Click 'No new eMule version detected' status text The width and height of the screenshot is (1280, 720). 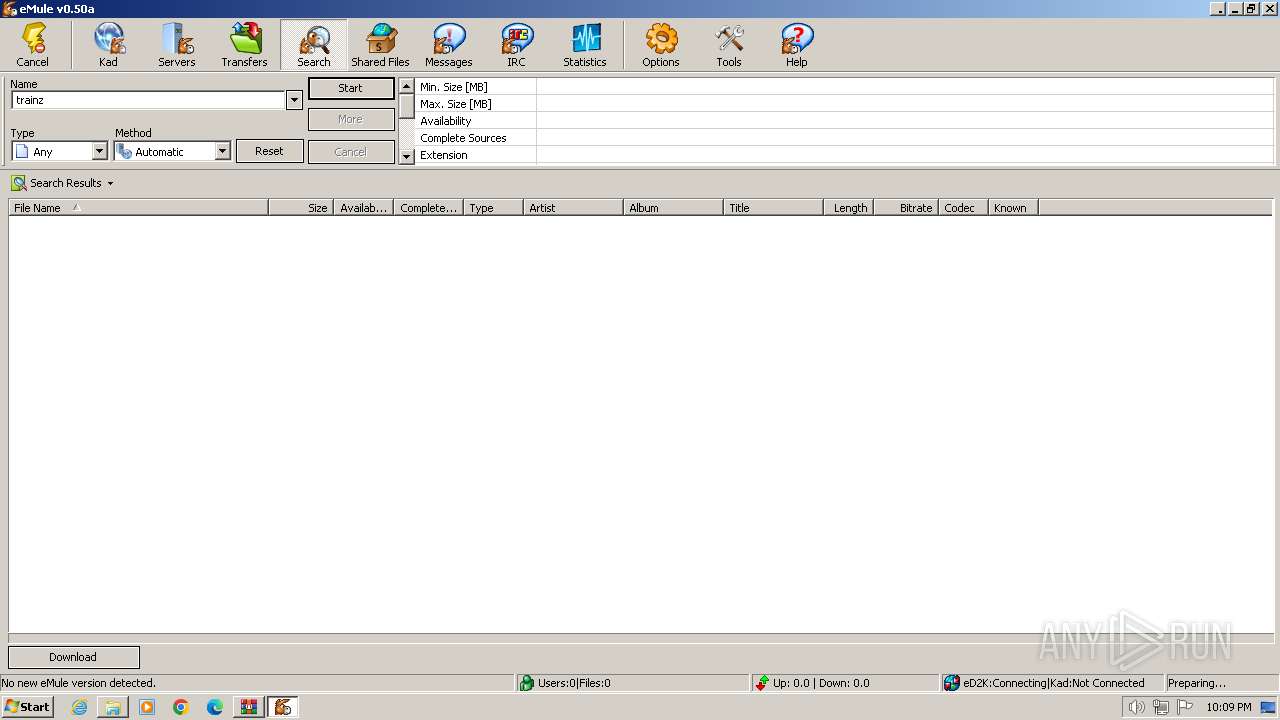pyautogui.click(x=78, y=683)
